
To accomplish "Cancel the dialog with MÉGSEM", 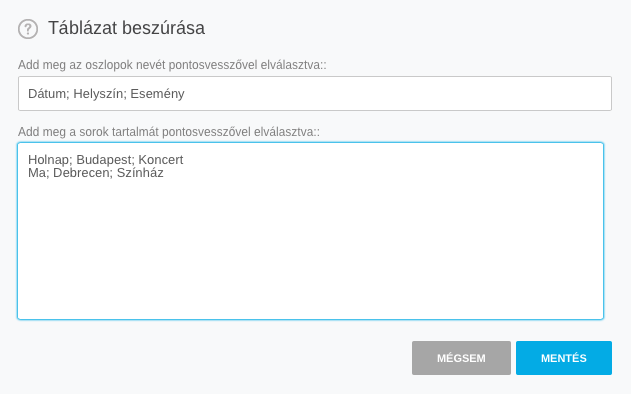I will pos(461,358).
